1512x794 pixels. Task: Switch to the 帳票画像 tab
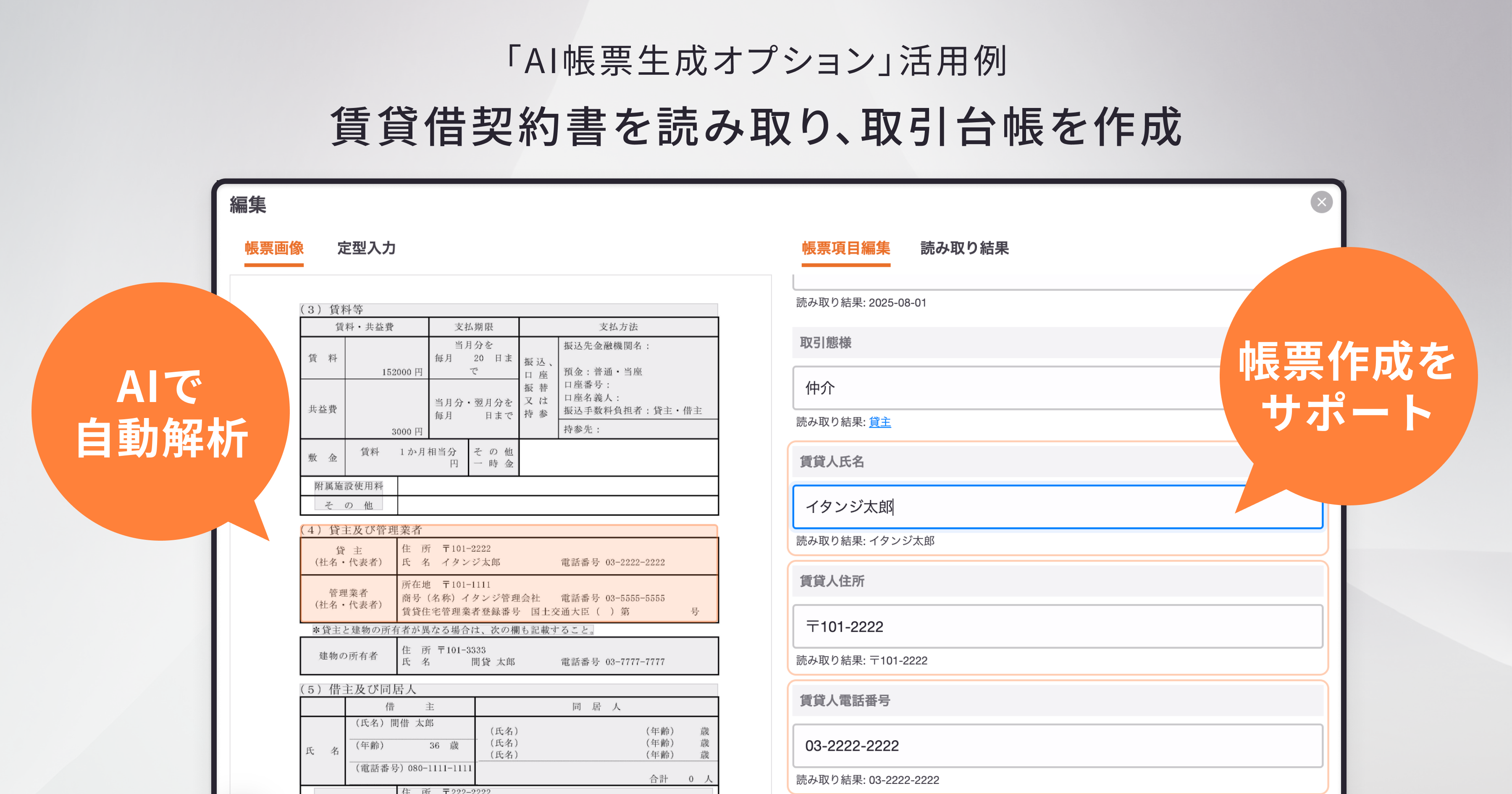point(273,248)
